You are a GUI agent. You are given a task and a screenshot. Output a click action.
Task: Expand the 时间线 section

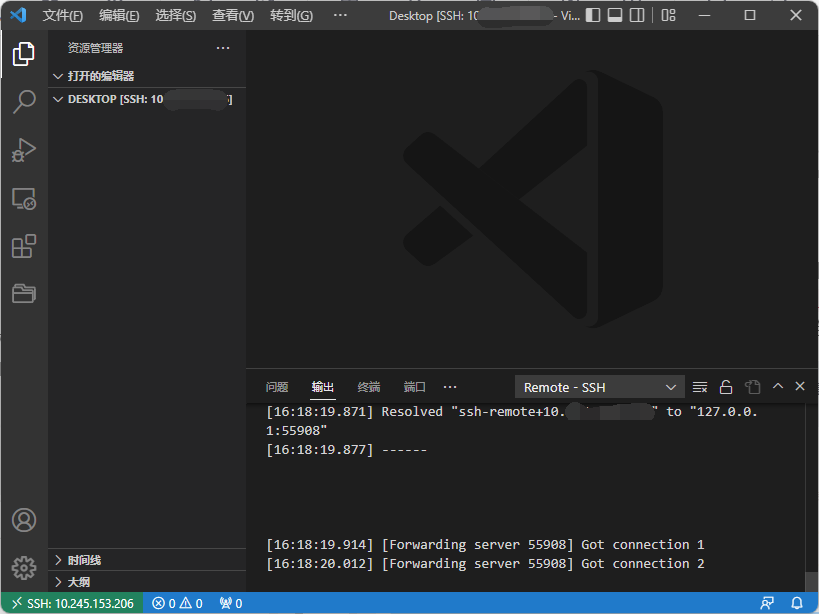(147, 560)
